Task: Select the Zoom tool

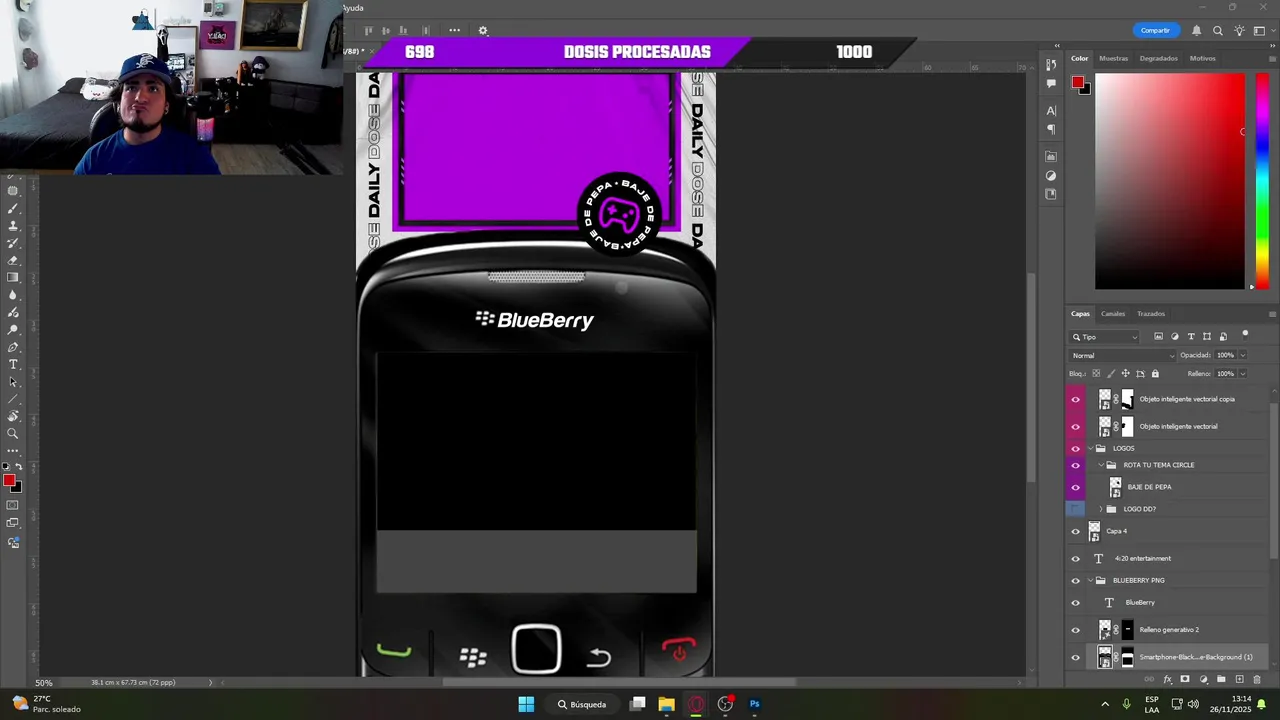Action: pos(13,433)
